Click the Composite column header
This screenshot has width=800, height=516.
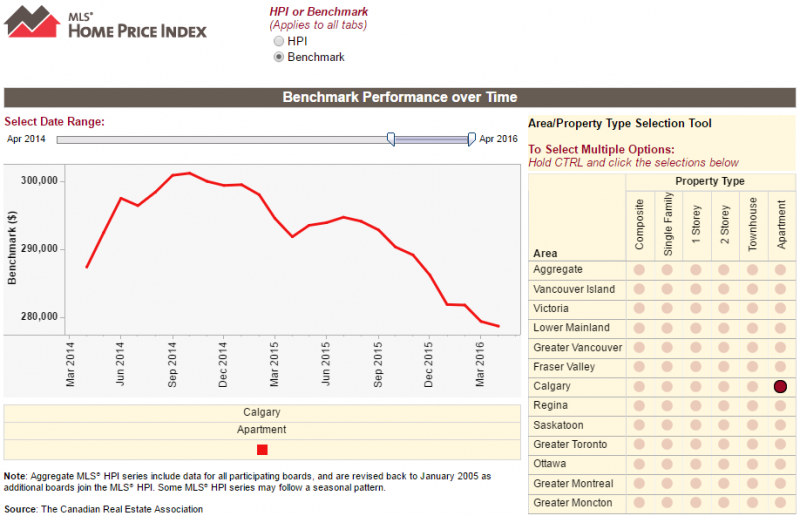click(x=640, y=226)
